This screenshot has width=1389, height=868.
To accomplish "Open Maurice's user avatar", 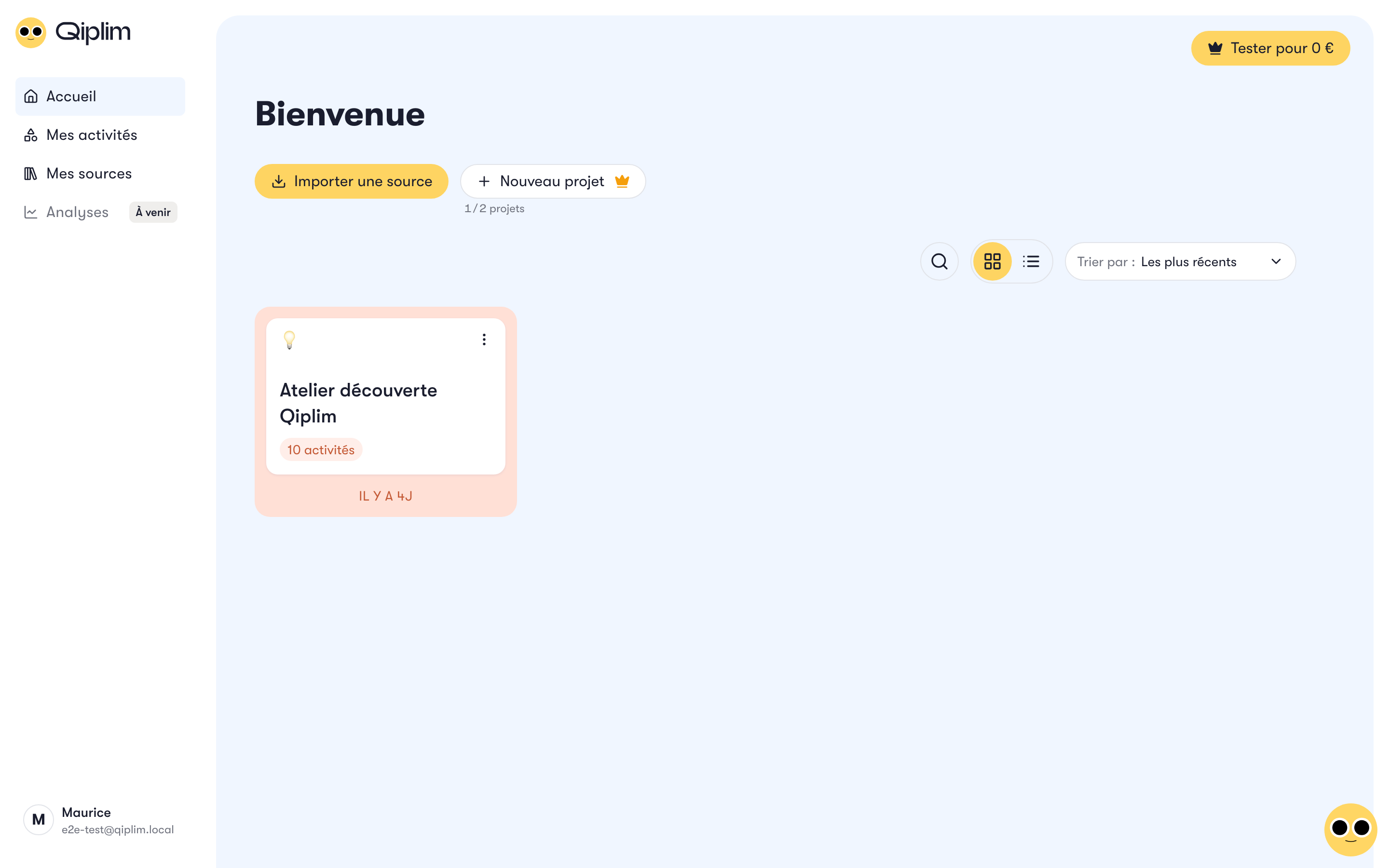I will pyautogui.click(x=39, y=820).
